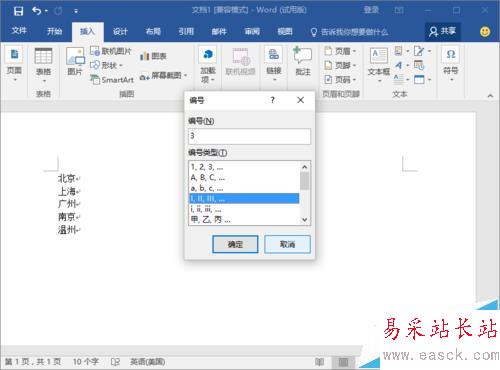The height and width of the screenshot is (370, 500).
Task: Click the list scrollbar down arrow
Action: pyautogui.click(x=304, y=219)
